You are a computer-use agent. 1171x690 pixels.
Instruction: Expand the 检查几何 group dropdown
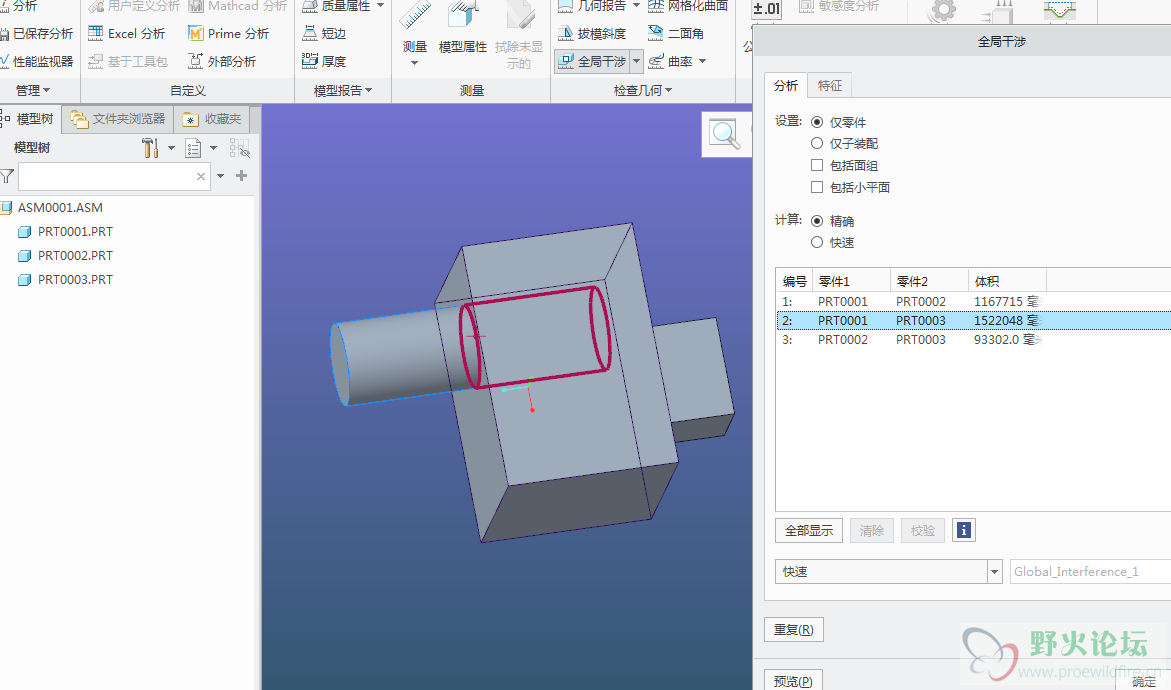pos(643,90)
